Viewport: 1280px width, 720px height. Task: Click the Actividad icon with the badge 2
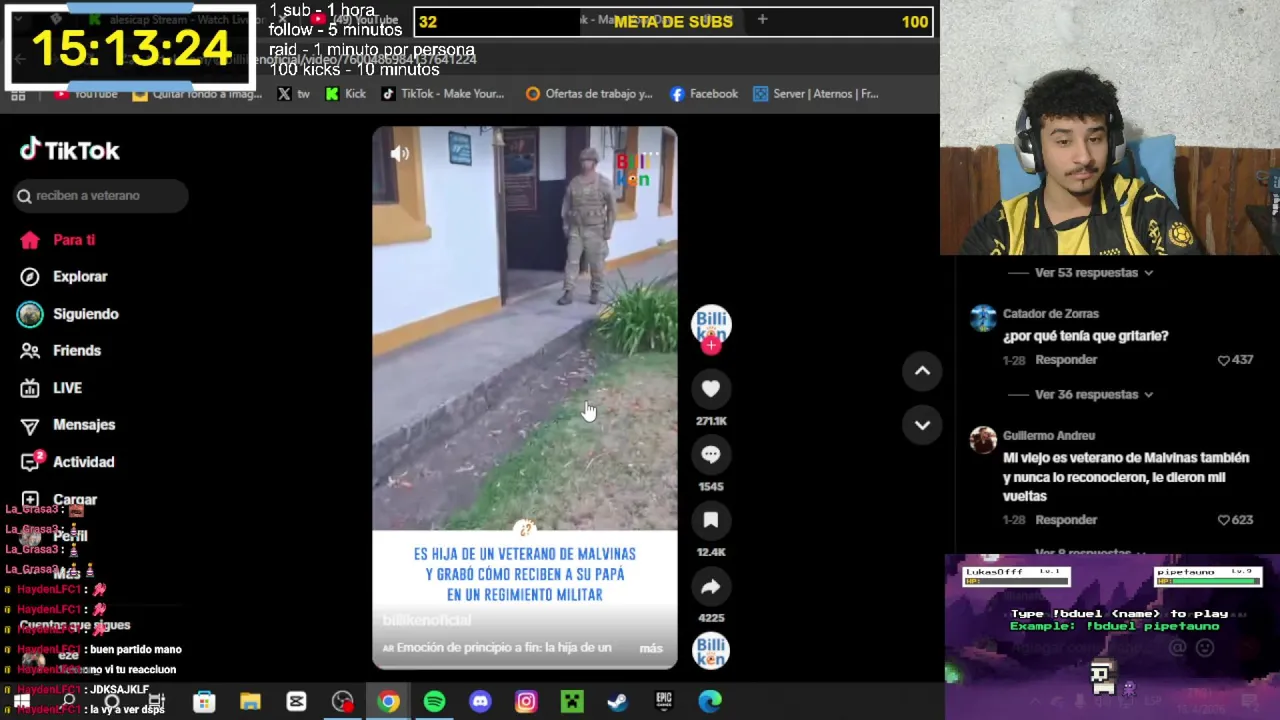31,461
